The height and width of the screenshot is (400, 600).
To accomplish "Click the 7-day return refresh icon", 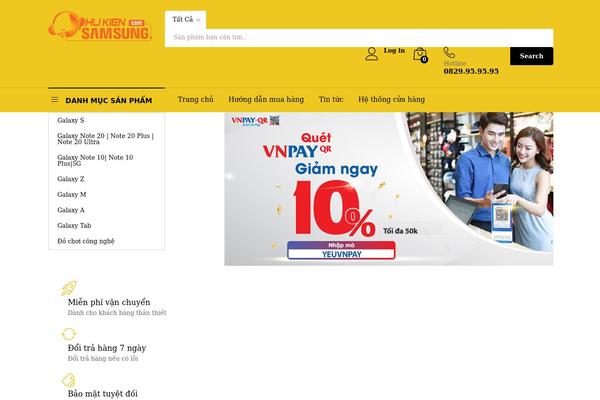I will click(x=69, y=334).
